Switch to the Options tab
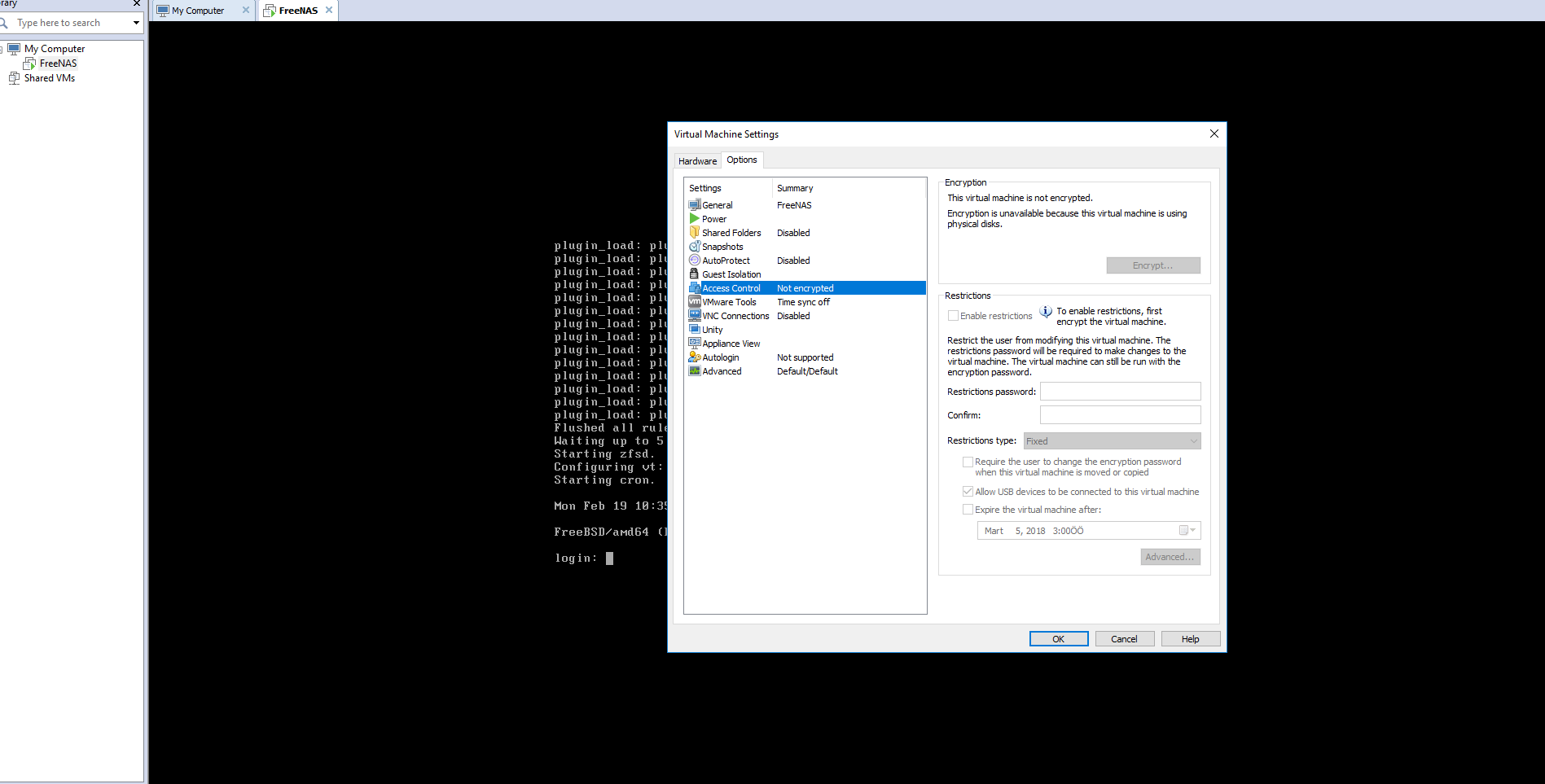 point(742,160)
